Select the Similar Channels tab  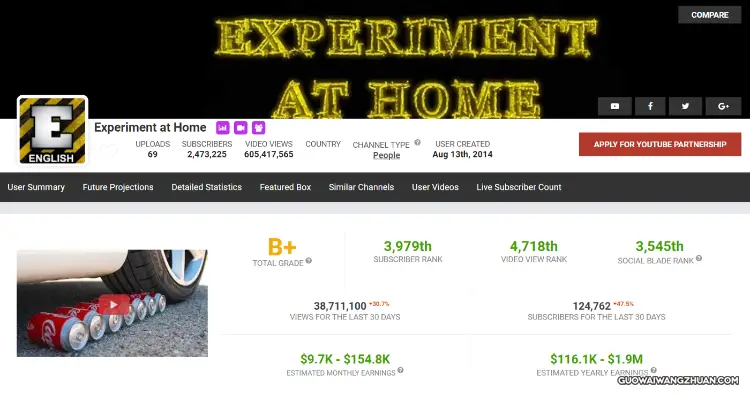click(361, 187)
